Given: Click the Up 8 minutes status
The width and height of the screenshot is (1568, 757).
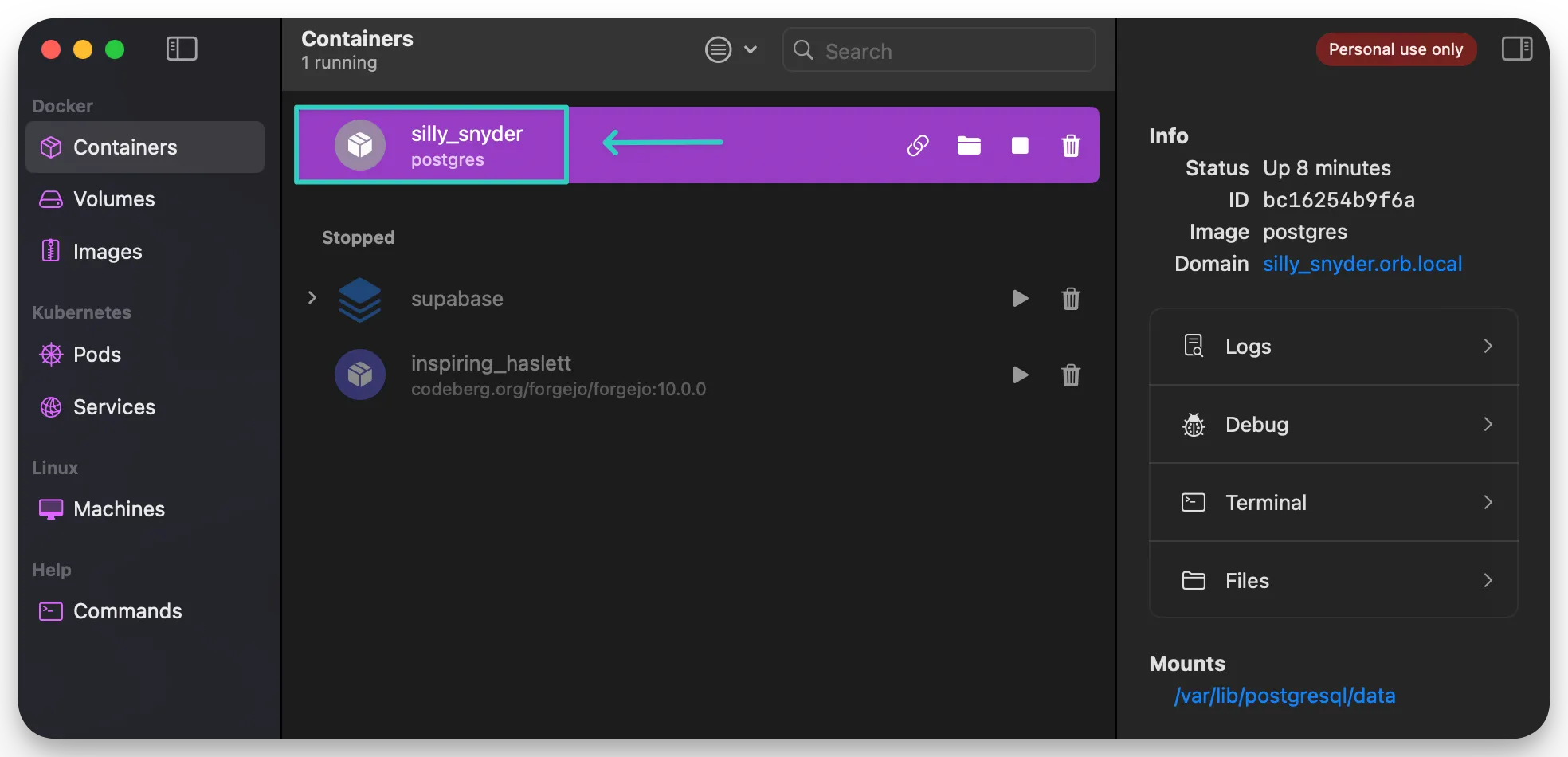Looking at the screenshot, I should [1327, 168].
